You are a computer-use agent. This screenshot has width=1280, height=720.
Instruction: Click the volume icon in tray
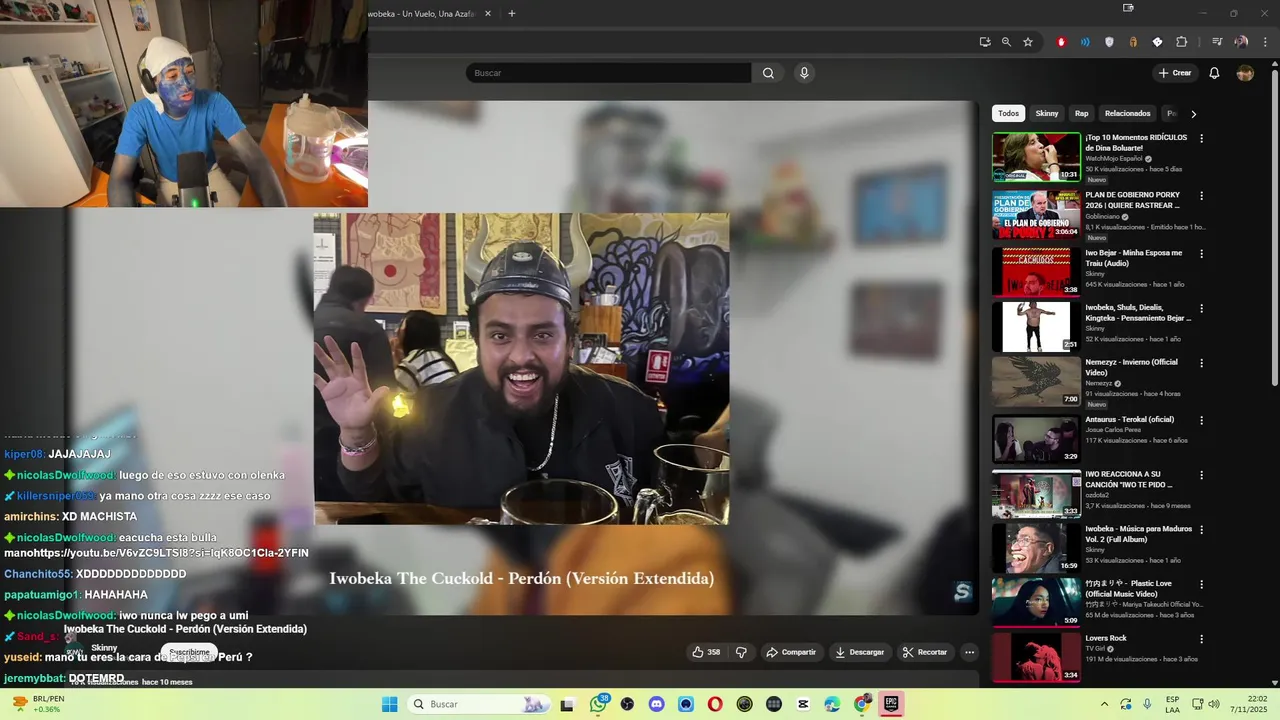pyautogui.click(x=1212, y=704)
